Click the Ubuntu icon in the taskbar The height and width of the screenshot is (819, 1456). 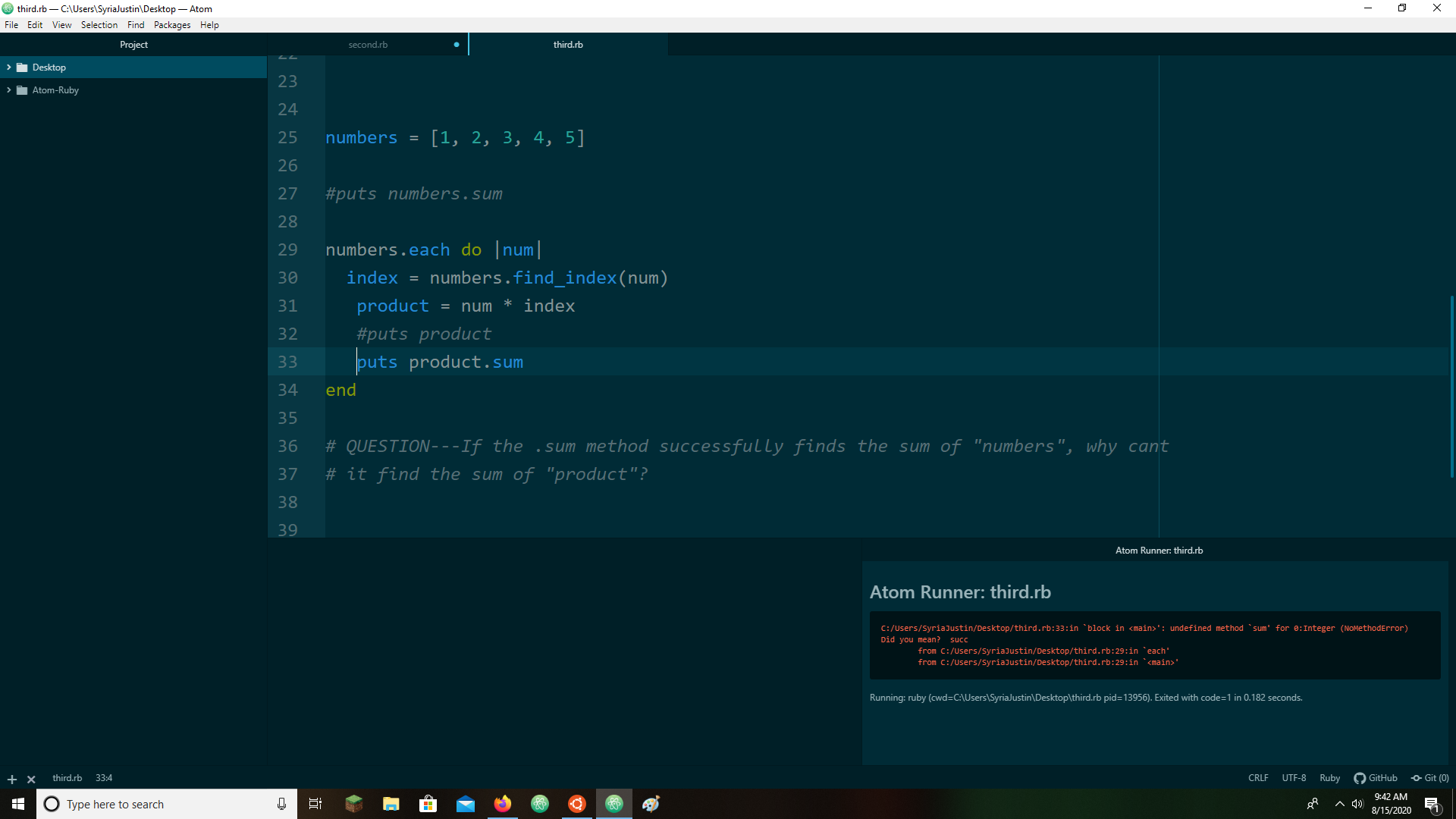[577, 804]
